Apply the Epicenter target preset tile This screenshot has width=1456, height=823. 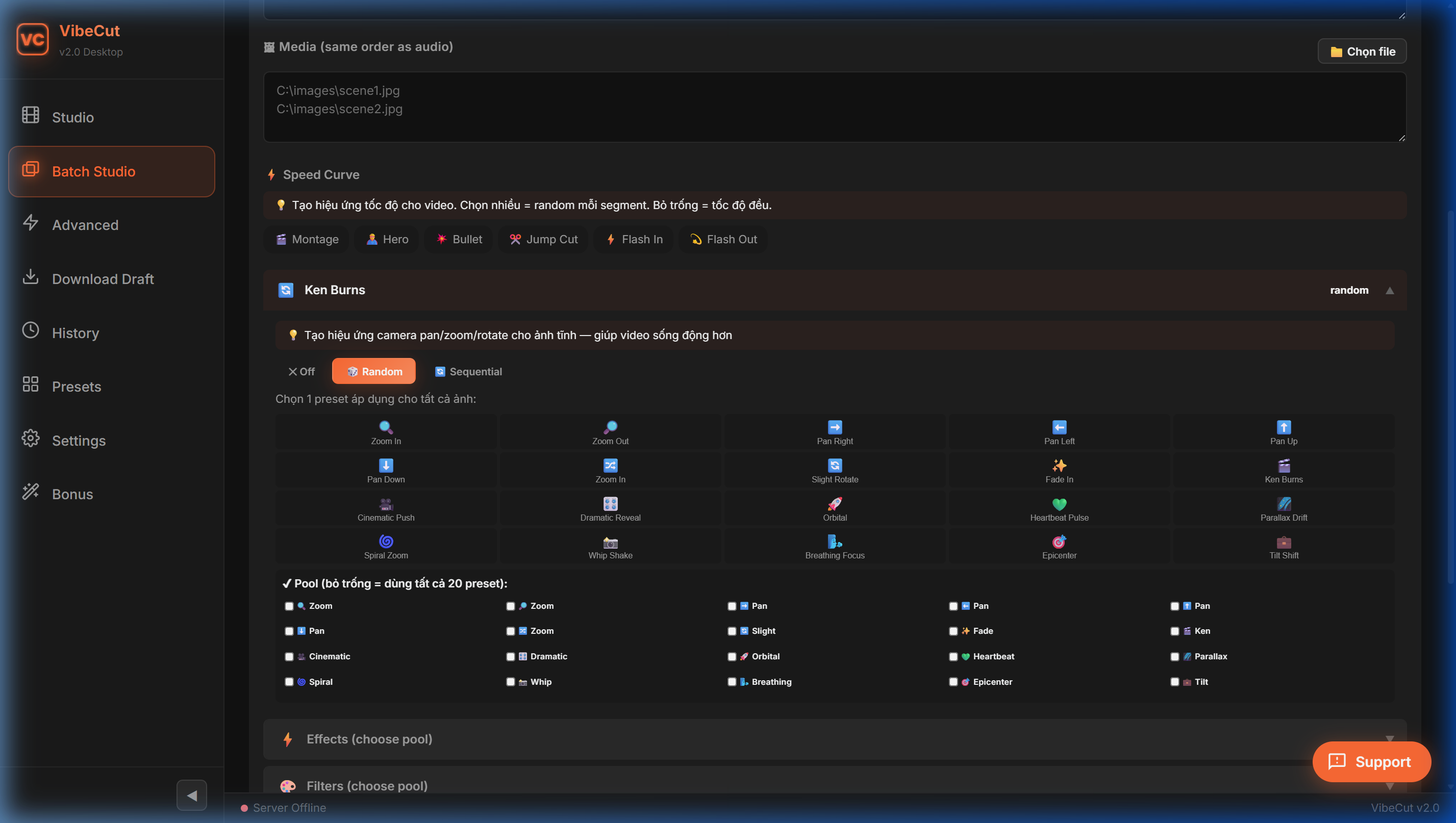point(1059,547)
